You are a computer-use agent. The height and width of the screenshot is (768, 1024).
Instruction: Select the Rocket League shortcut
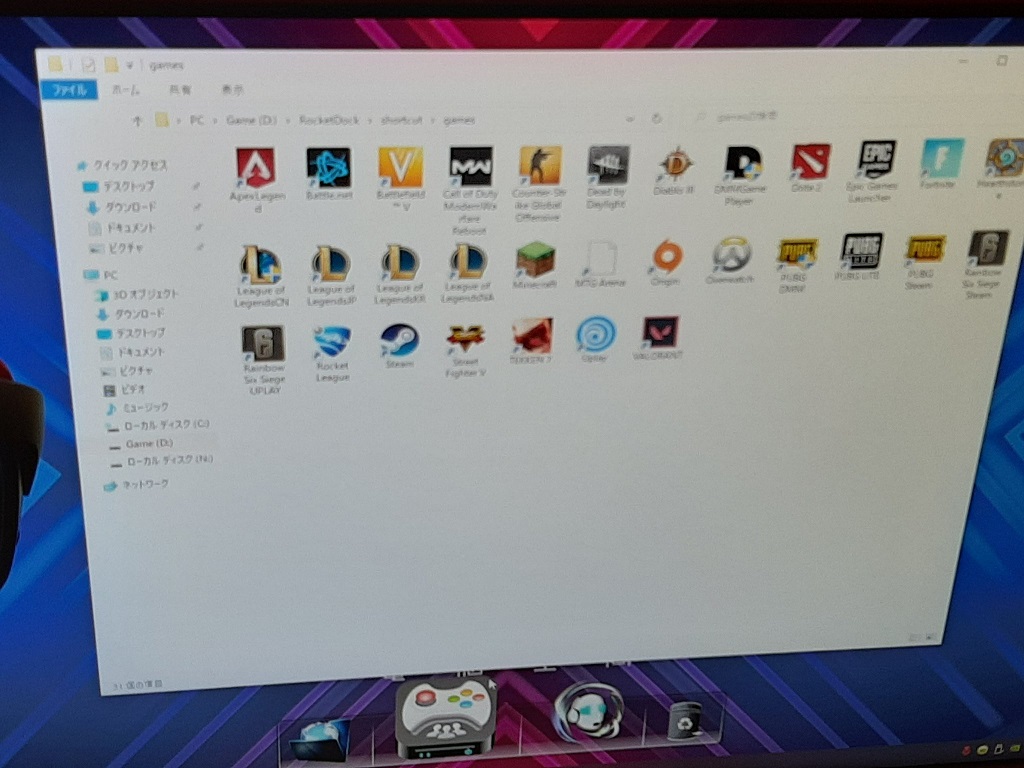[x=332, y=354]
